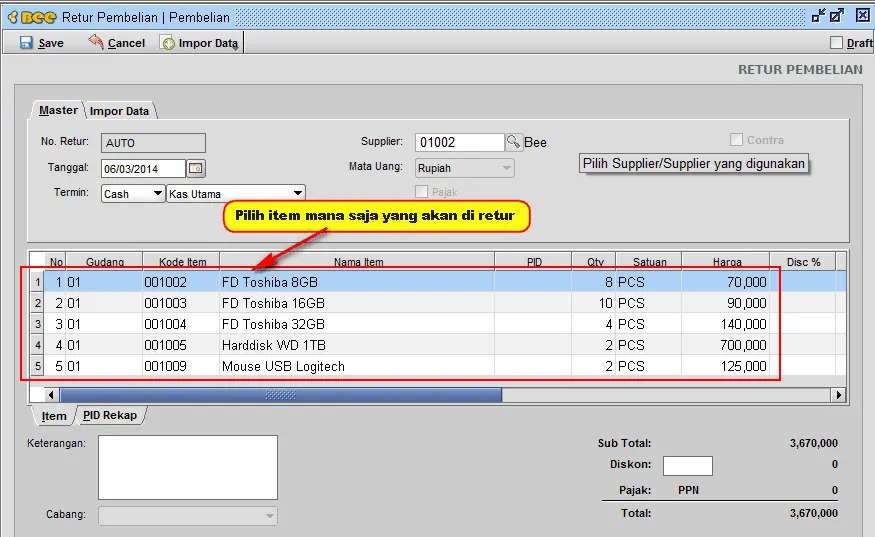Click the Nama Item column header

(x=358, y=261)
